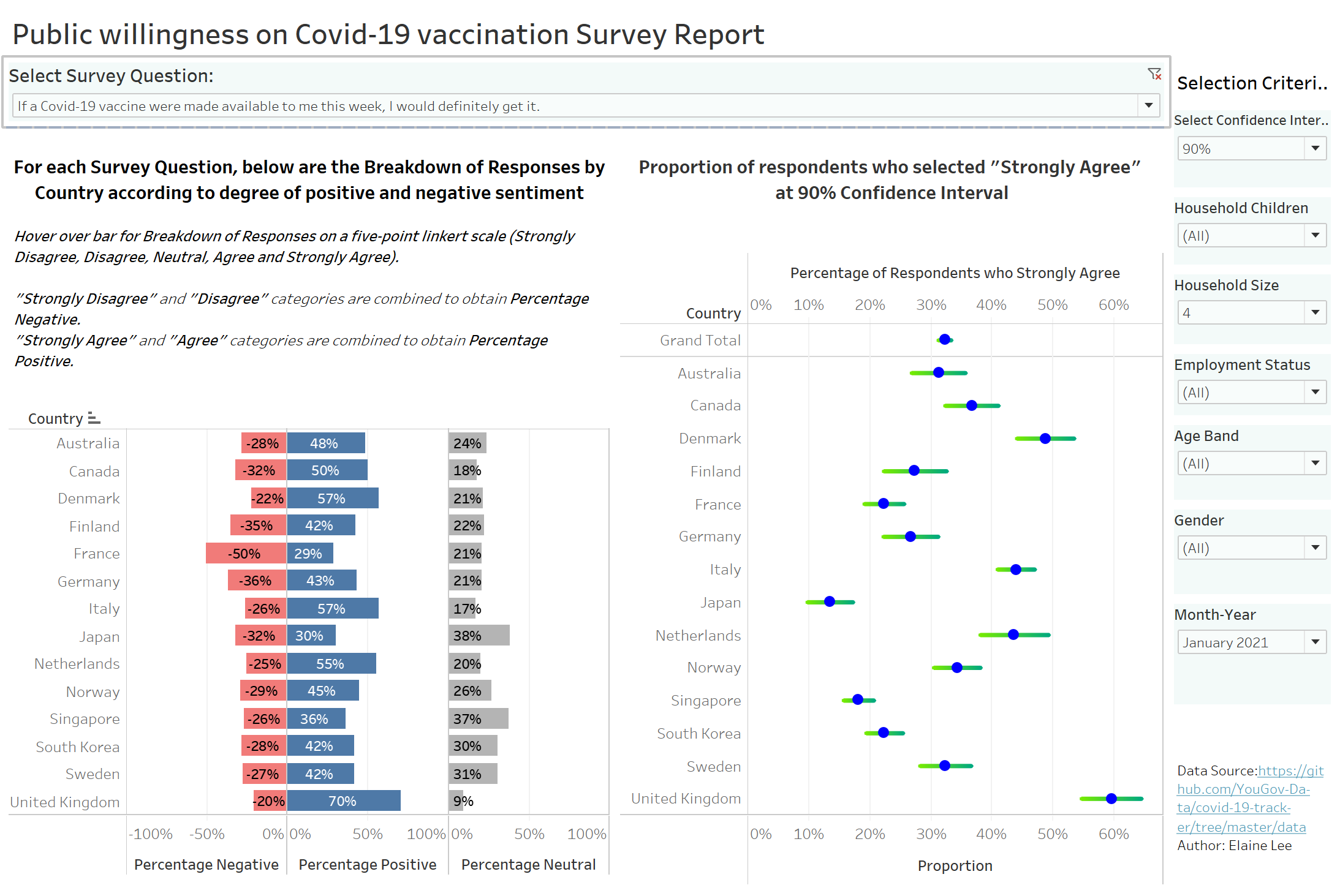
Task: Click the Grand Total blue dot
Action: (944, 339)
